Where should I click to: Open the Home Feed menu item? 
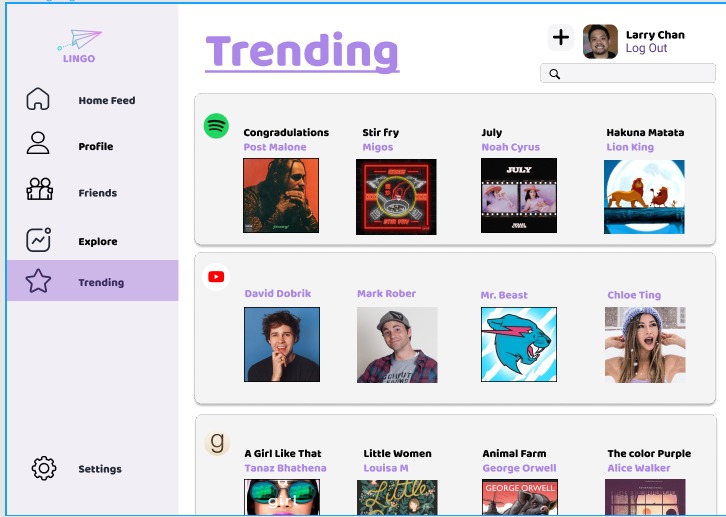pos(107,100)
